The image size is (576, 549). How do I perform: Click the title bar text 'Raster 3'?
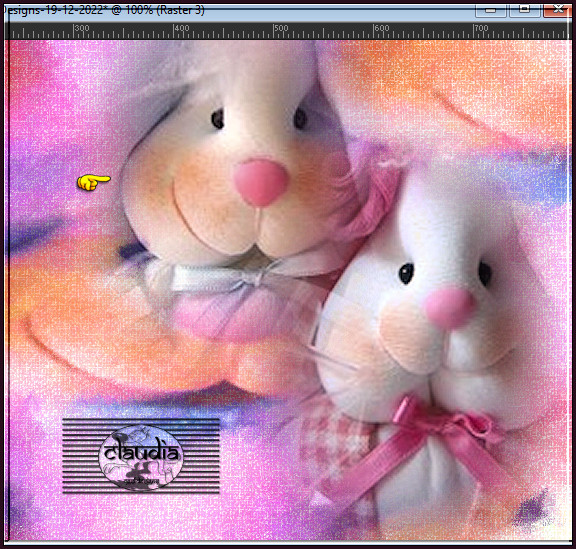180,10
